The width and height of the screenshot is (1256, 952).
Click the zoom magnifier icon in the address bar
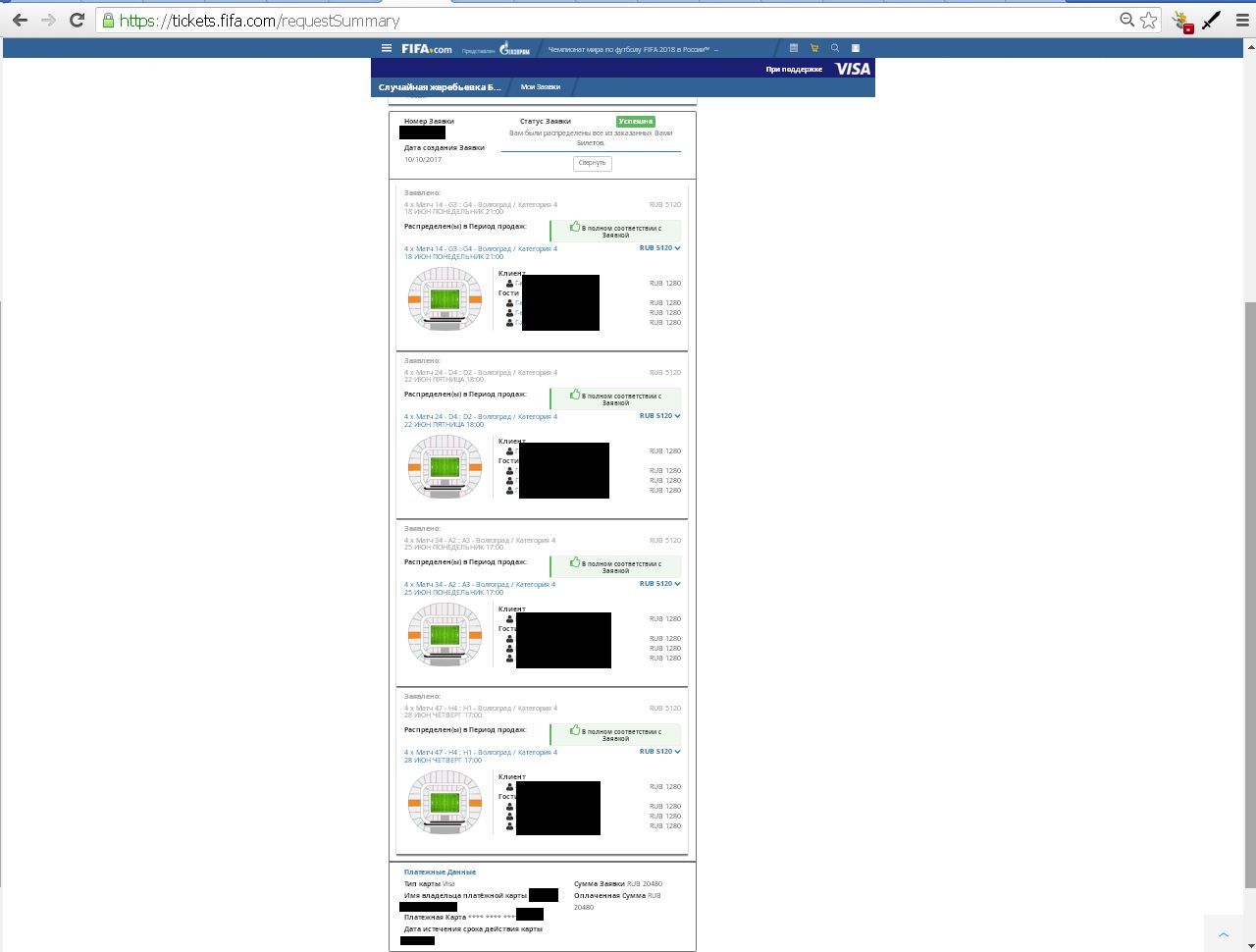(1127, 20)
